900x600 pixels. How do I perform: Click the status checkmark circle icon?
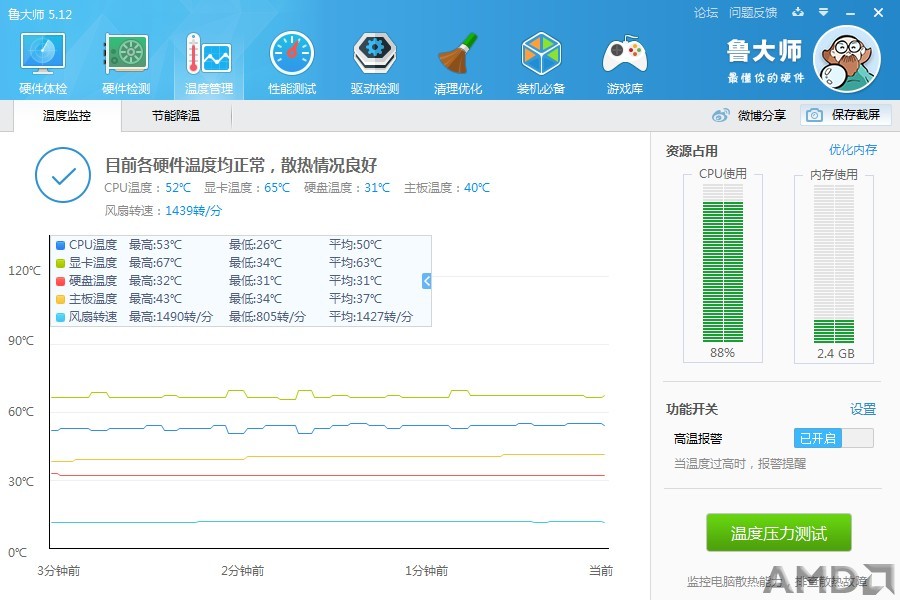click(x=63, y=175)
